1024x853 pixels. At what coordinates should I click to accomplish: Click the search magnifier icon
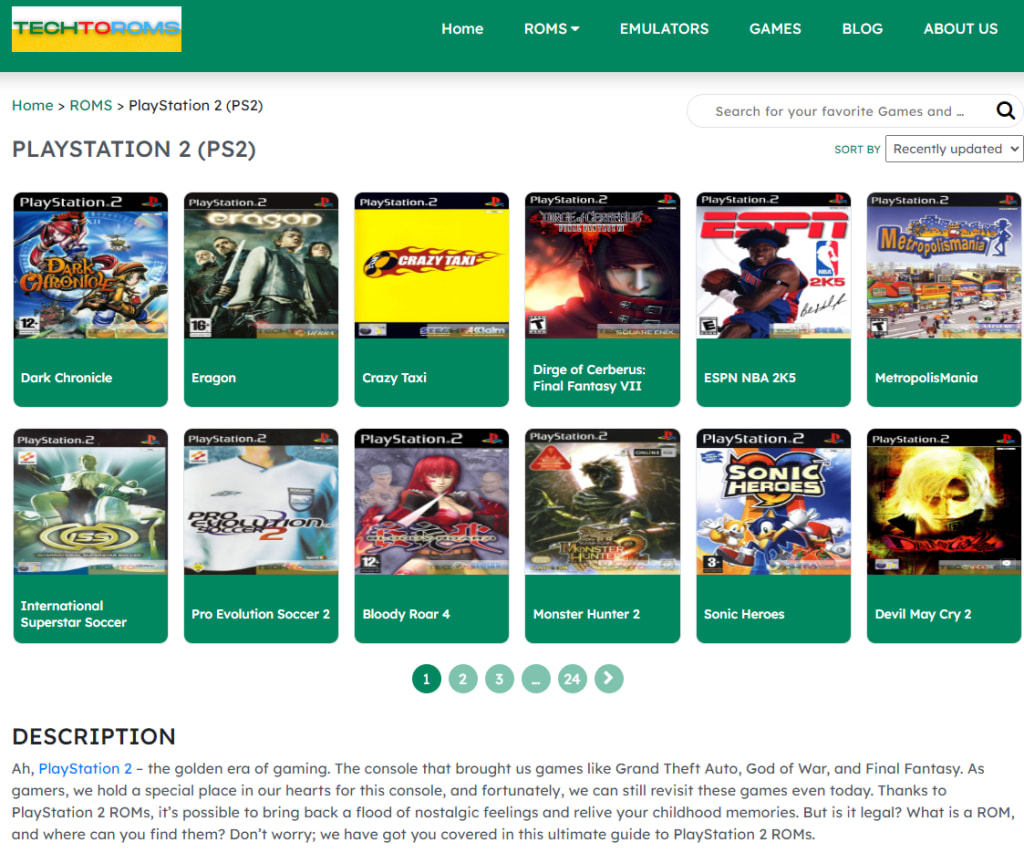[x=1005, y=111]
